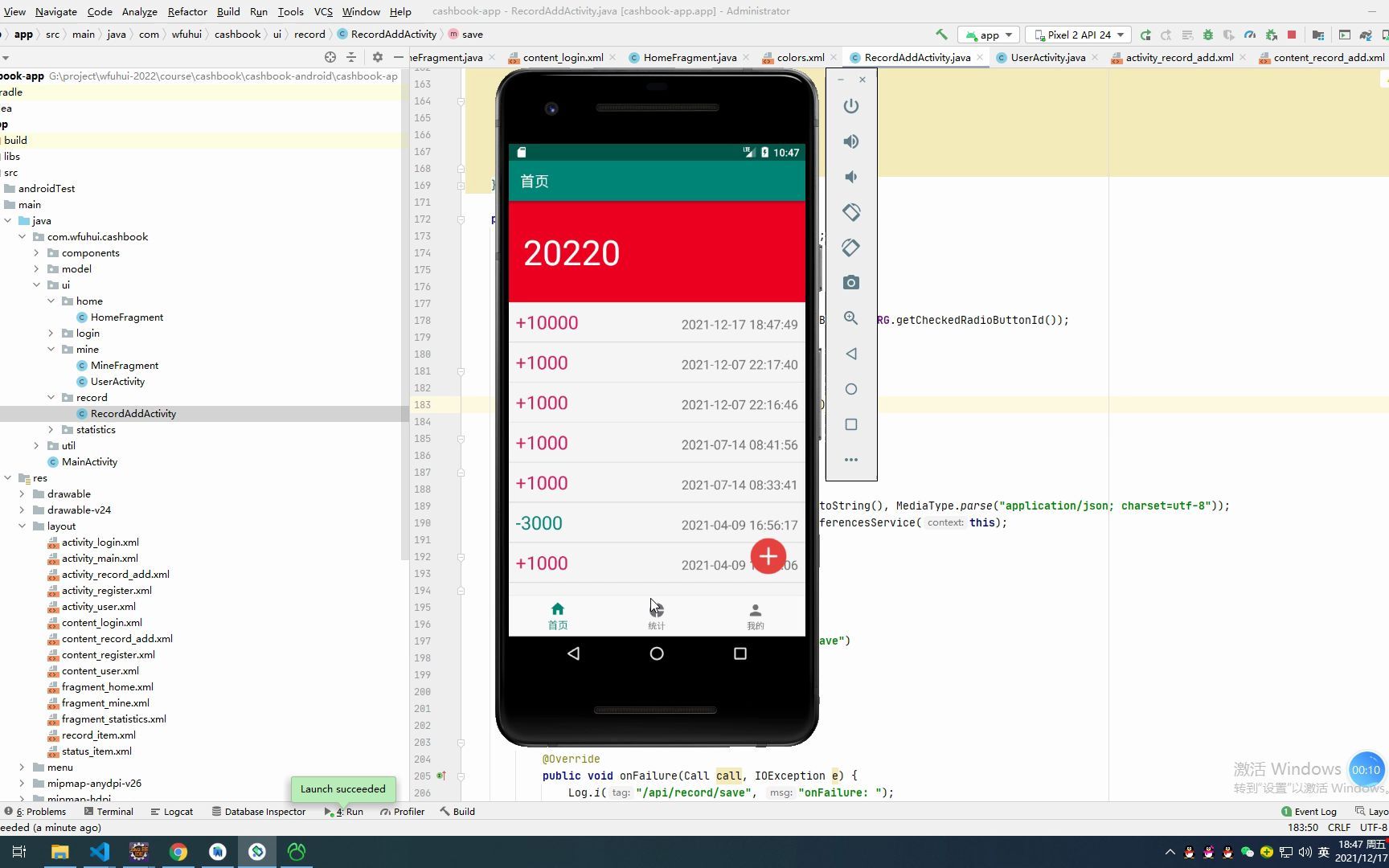
Task: Collapse the layout folder
Action: click(22, 526)
